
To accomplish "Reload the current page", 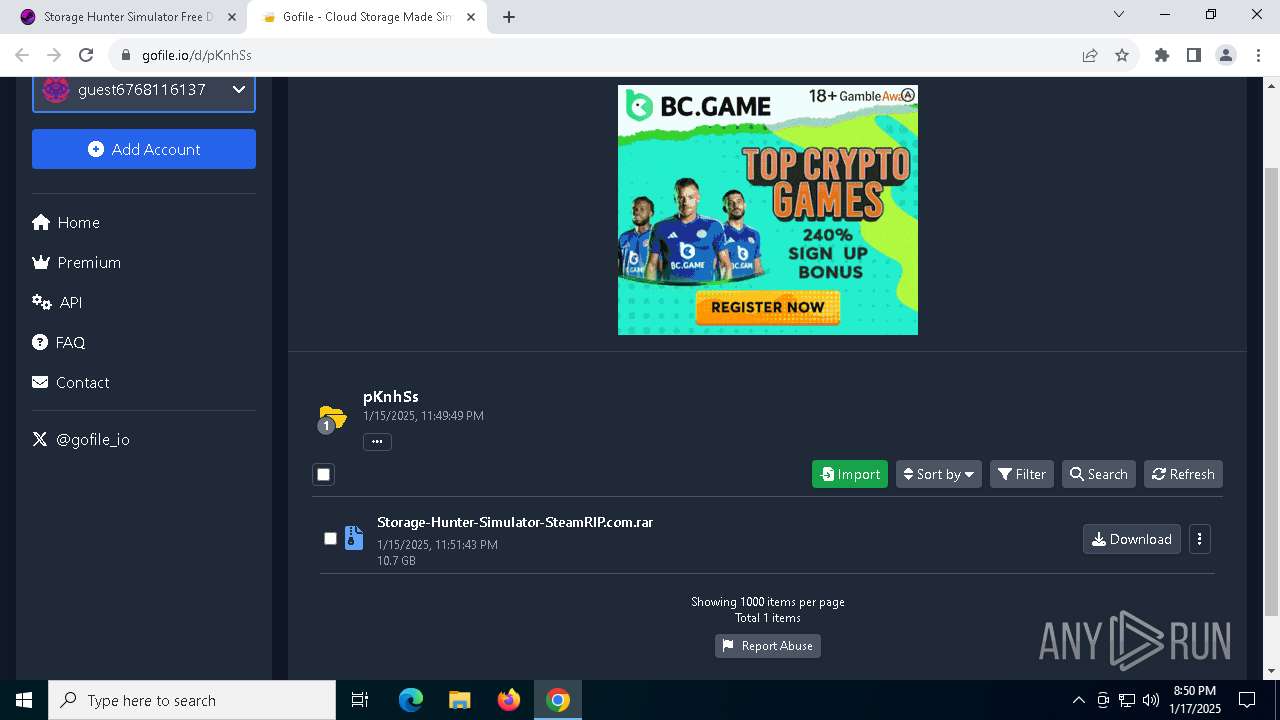I will (86, 55).
